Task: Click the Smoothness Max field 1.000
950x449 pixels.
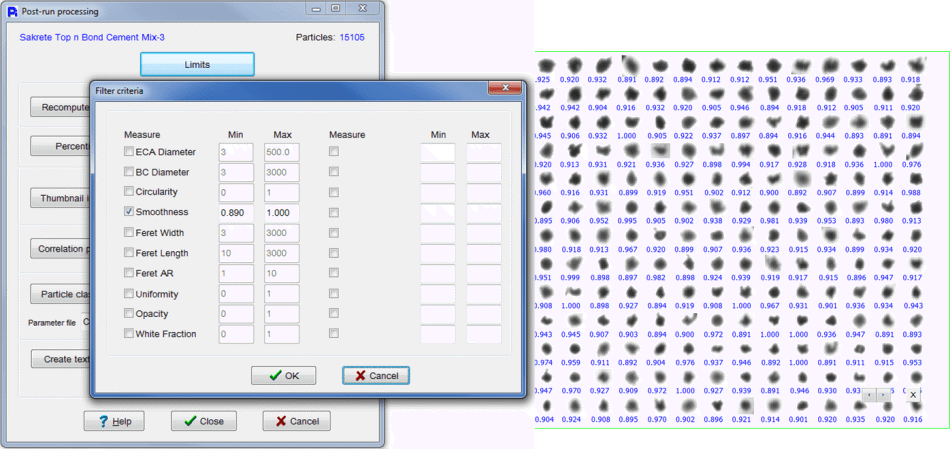Action: pos(282,213)
